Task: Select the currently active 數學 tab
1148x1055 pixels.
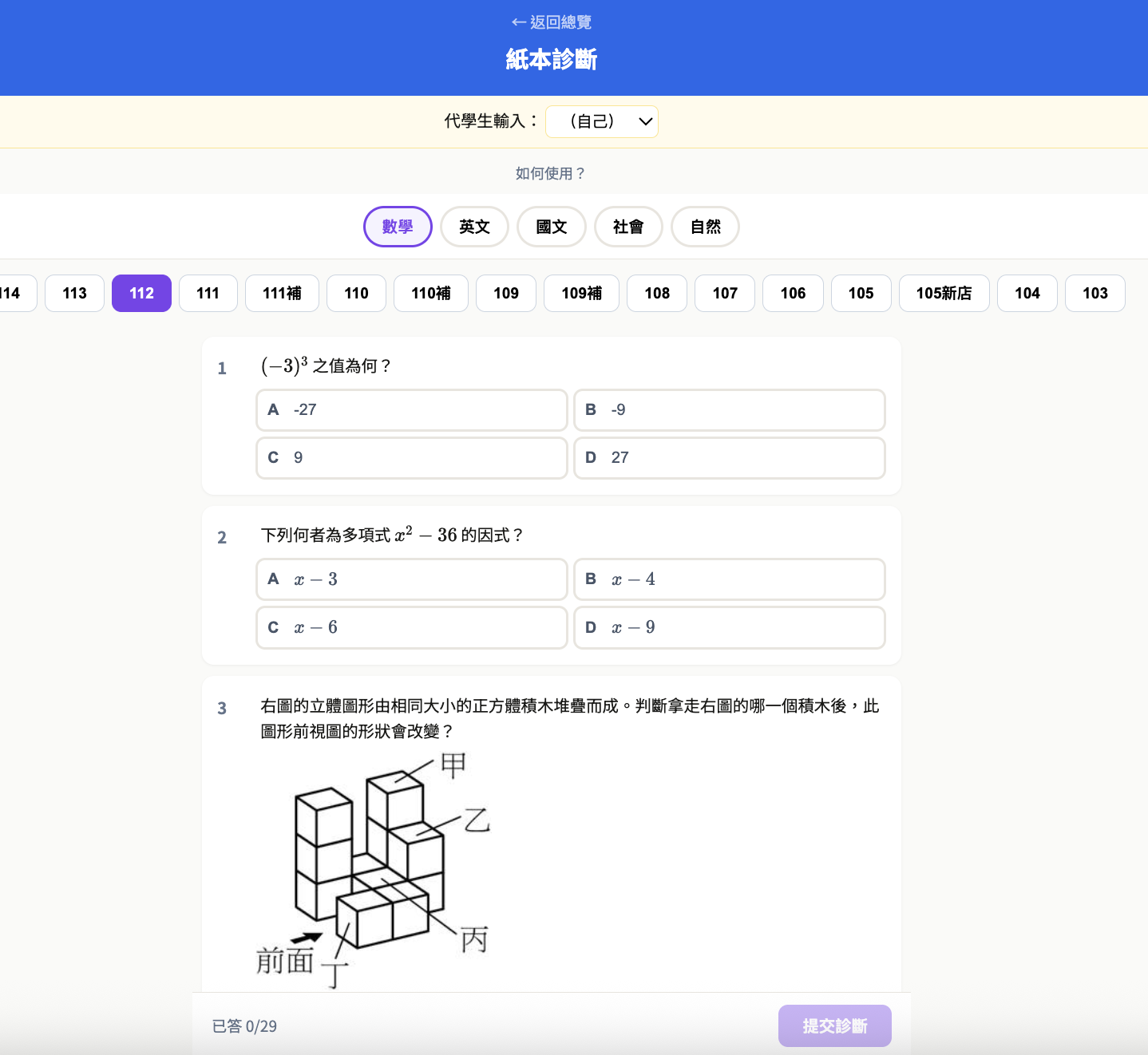Action: coord(398,227)
